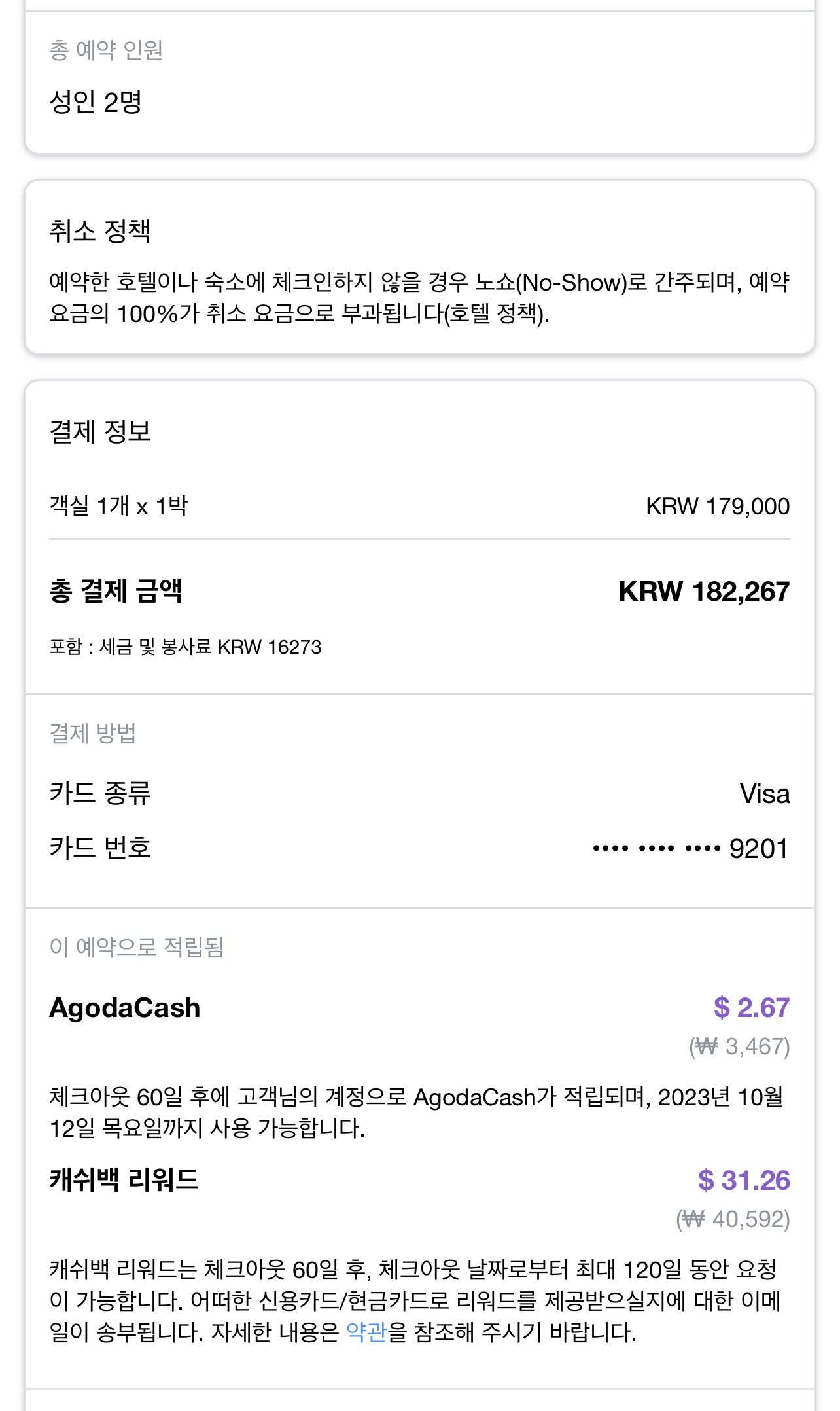Tap the 결제 방법 section label
The height and width of the screenshot is (1411, 840).
coord(93,733)
